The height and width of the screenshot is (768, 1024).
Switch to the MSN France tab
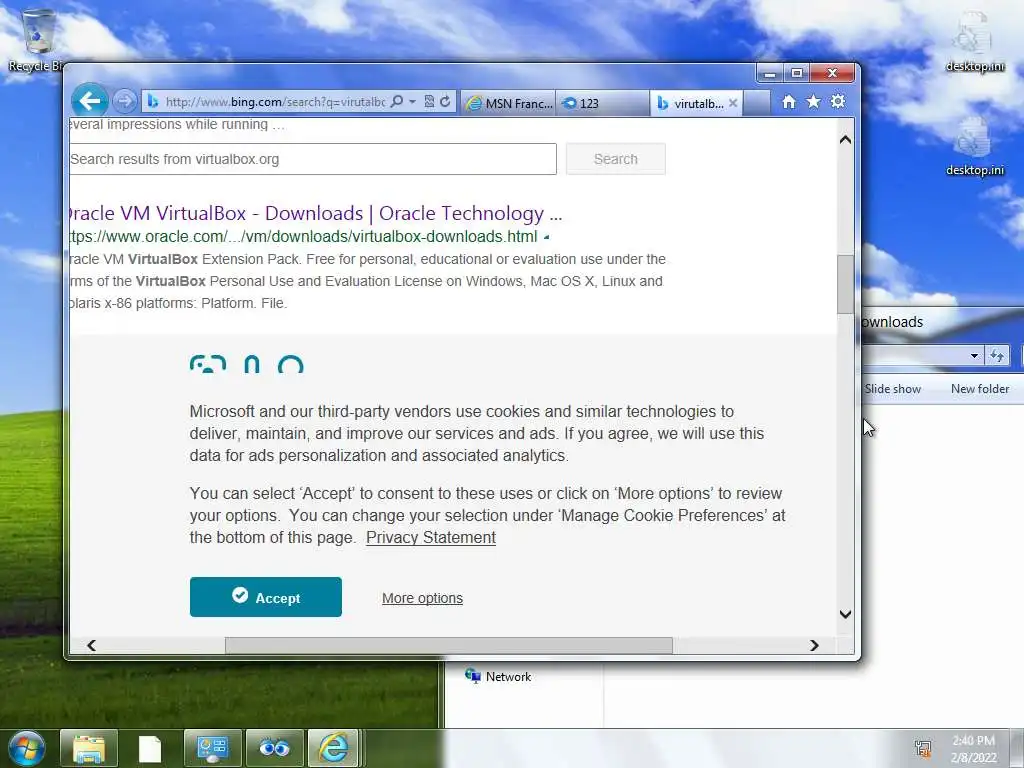pos(509,103)
